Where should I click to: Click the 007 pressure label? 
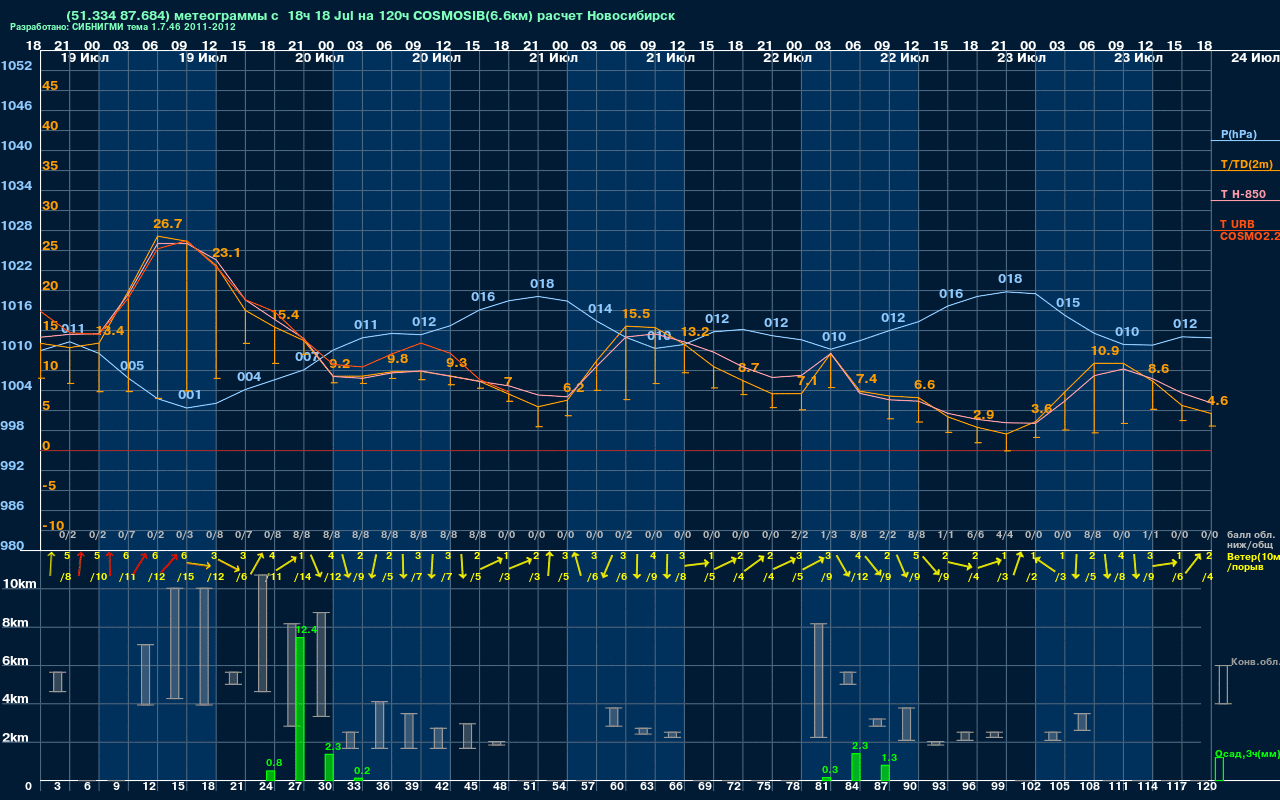307,357
